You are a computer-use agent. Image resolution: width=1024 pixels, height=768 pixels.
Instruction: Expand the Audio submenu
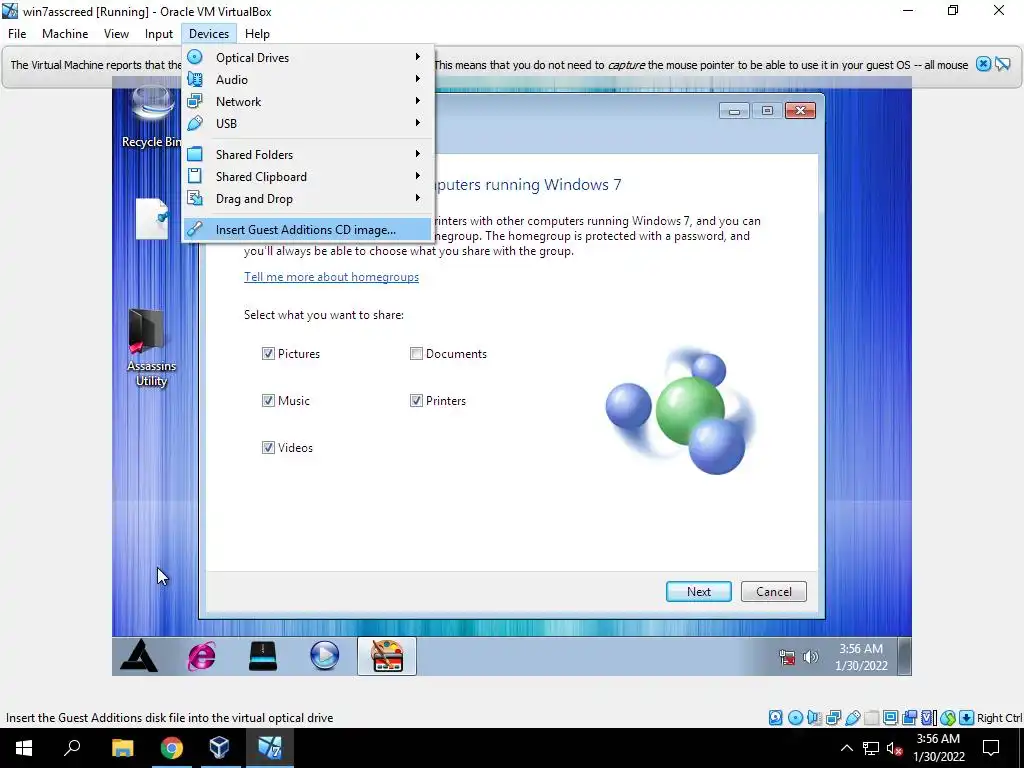[308, 80]
